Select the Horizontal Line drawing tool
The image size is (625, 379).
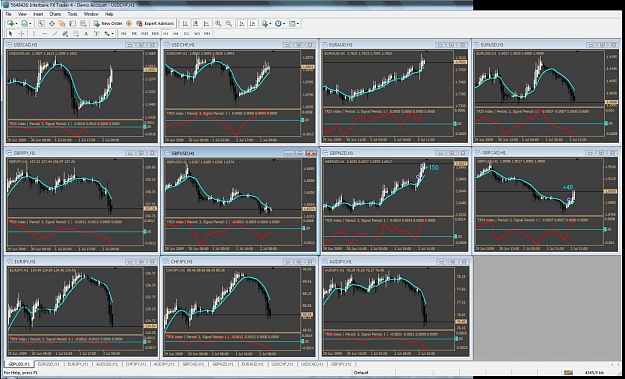click(44, 33)
